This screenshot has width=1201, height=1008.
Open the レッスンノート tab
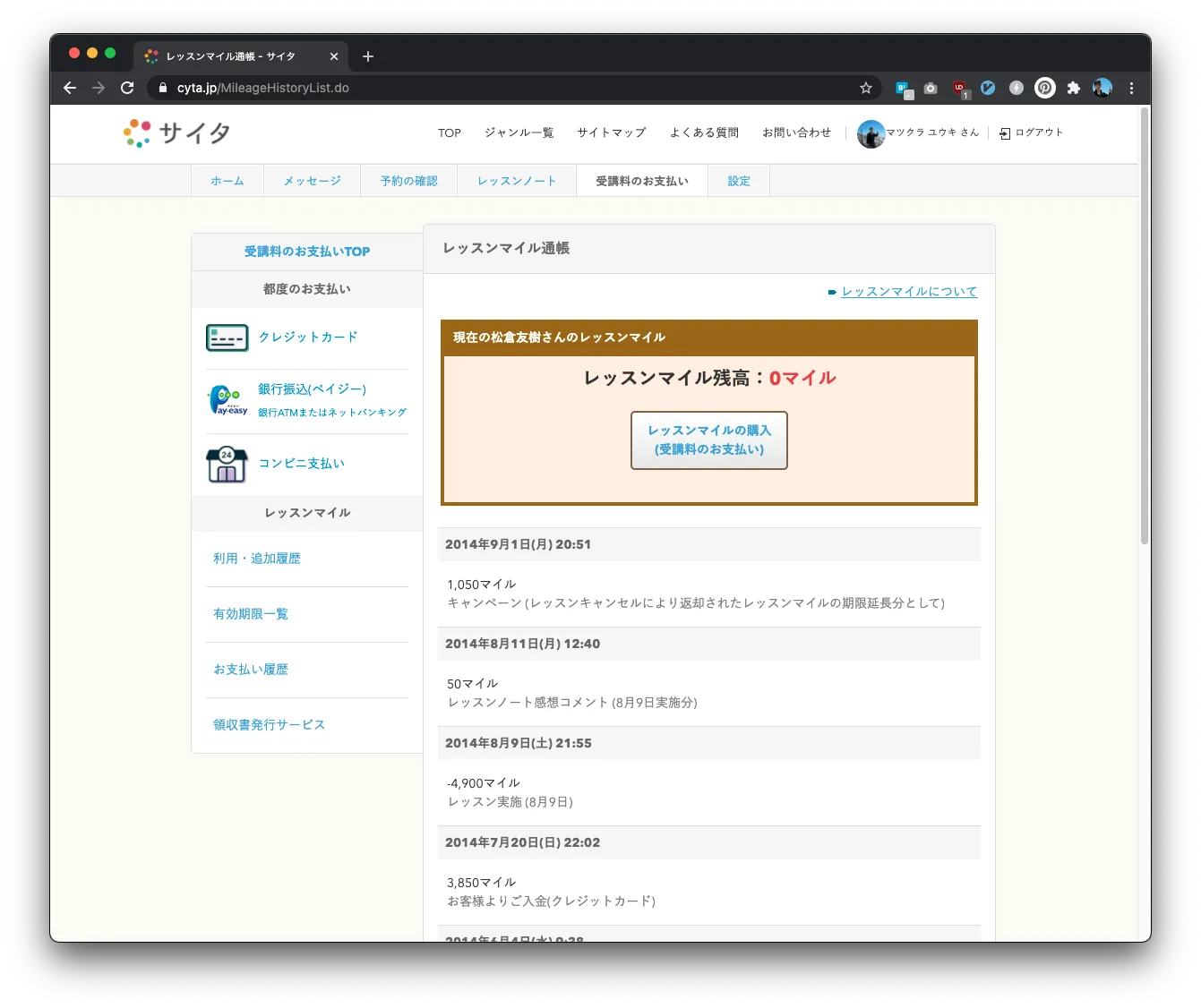click(517, 181)
